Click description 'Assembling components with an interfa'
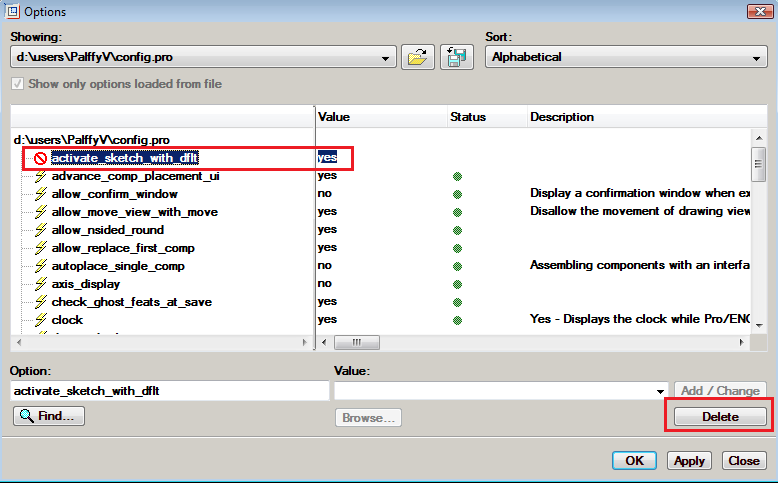778x483 pixels. tap(640, 265)
